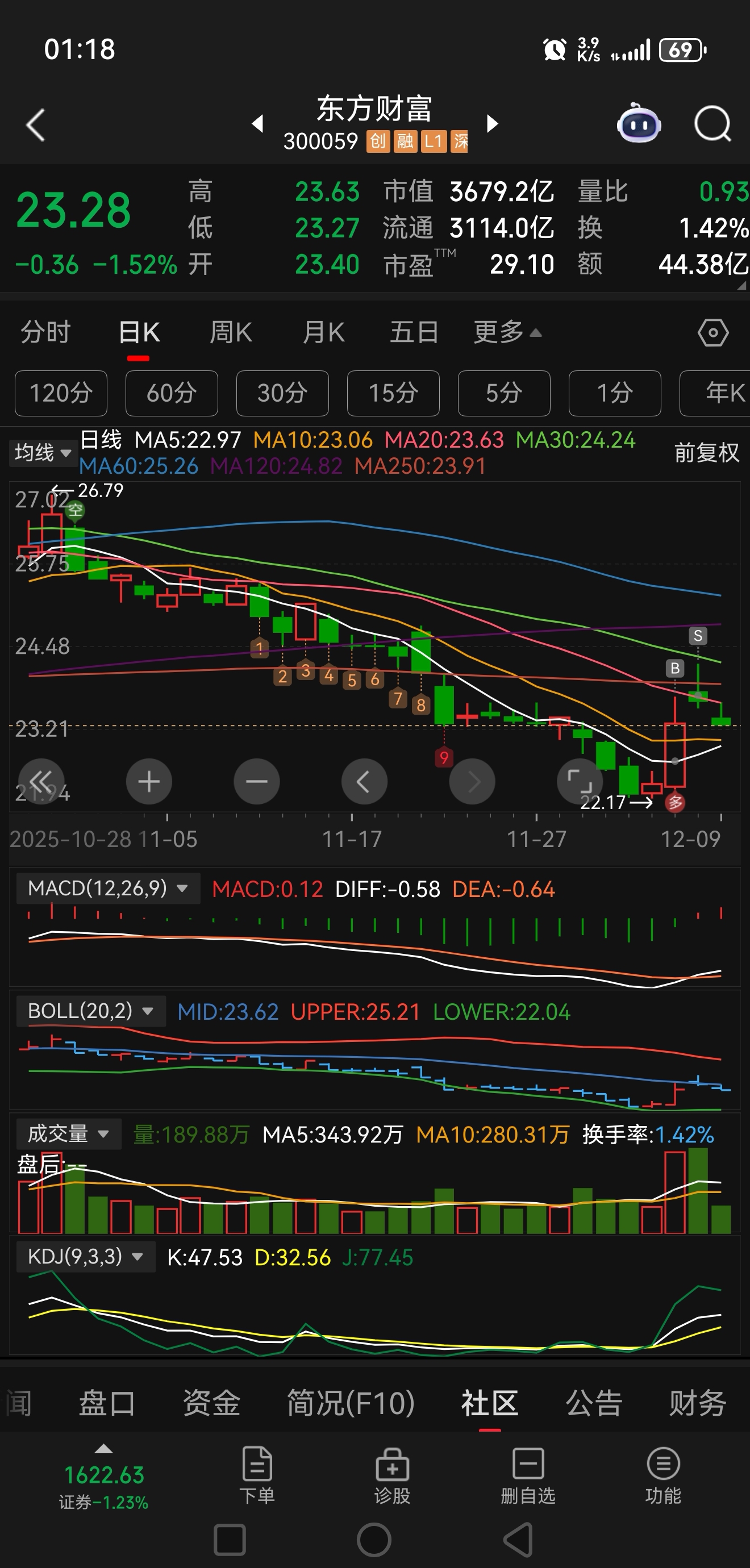The width and height of the screenshot is (750, 1568).
Task: Enter fullscreen chart view
Action: point(580,782)
